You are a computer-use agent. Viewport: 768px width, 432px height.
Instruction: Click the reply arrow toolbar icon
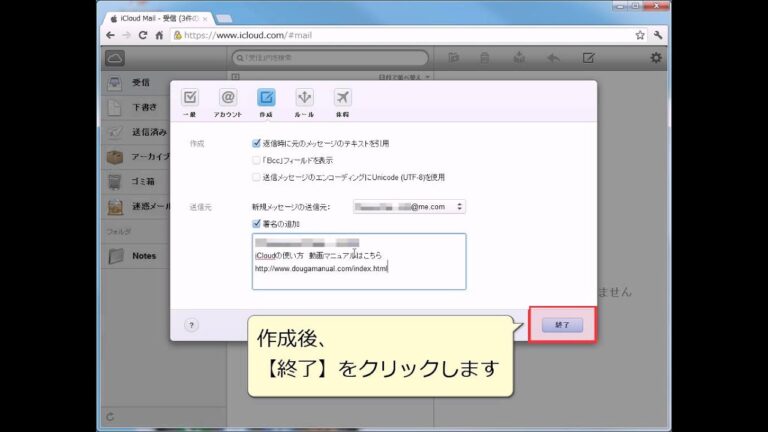[x=553, y=58]
